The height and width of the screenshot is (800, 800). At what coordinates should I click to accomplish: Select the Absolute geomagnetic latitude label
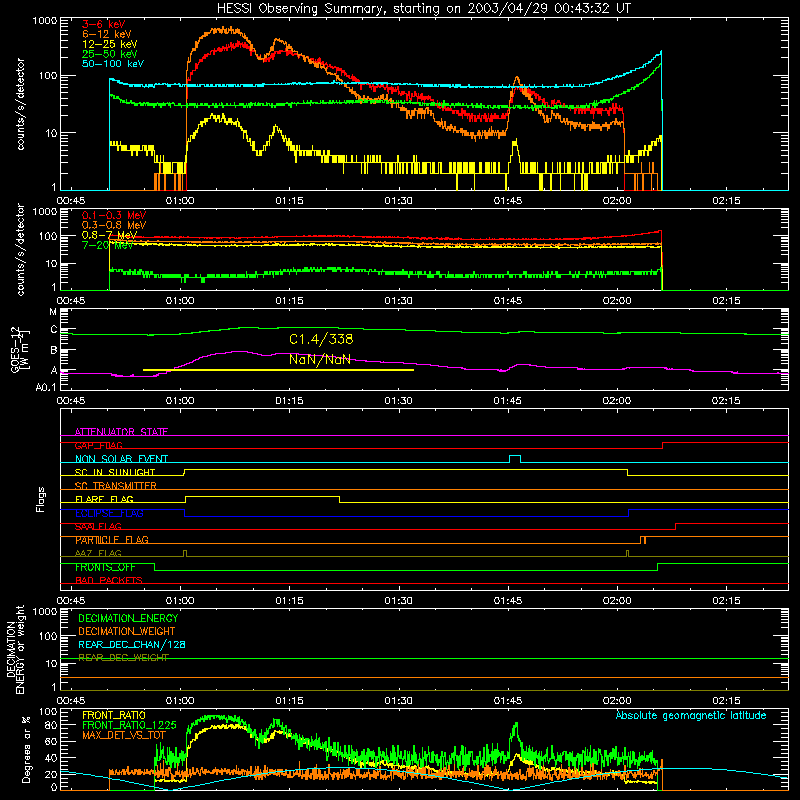click(x=691, y=716)
